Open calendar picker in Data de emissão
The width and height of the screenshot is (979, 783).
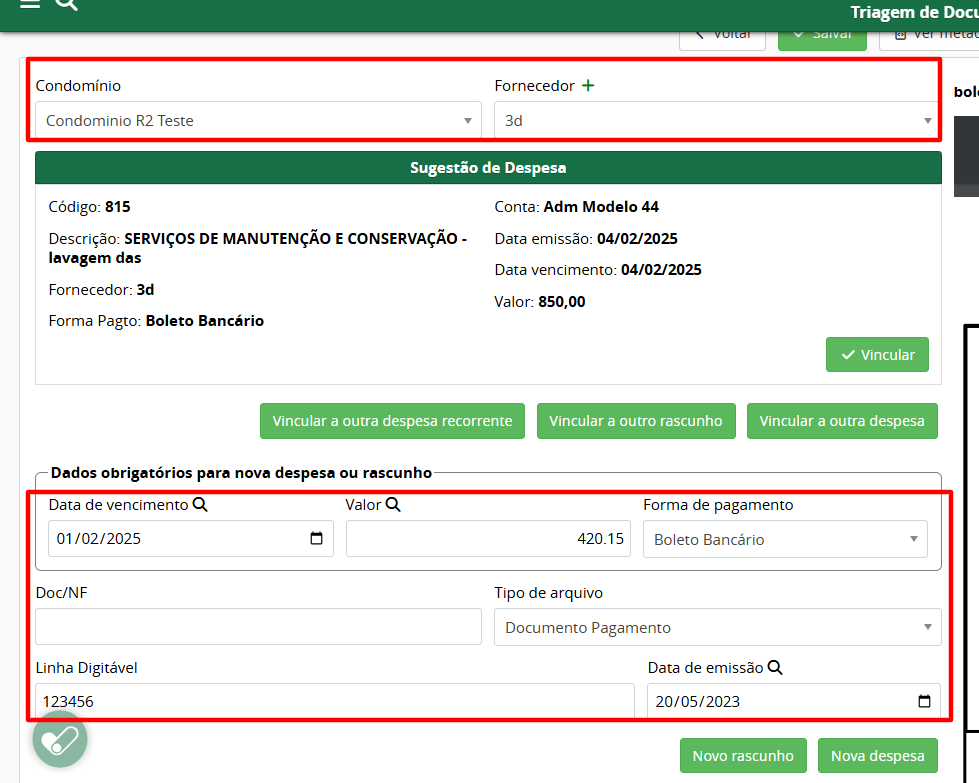pyautogui.click(x=924, y=701)
